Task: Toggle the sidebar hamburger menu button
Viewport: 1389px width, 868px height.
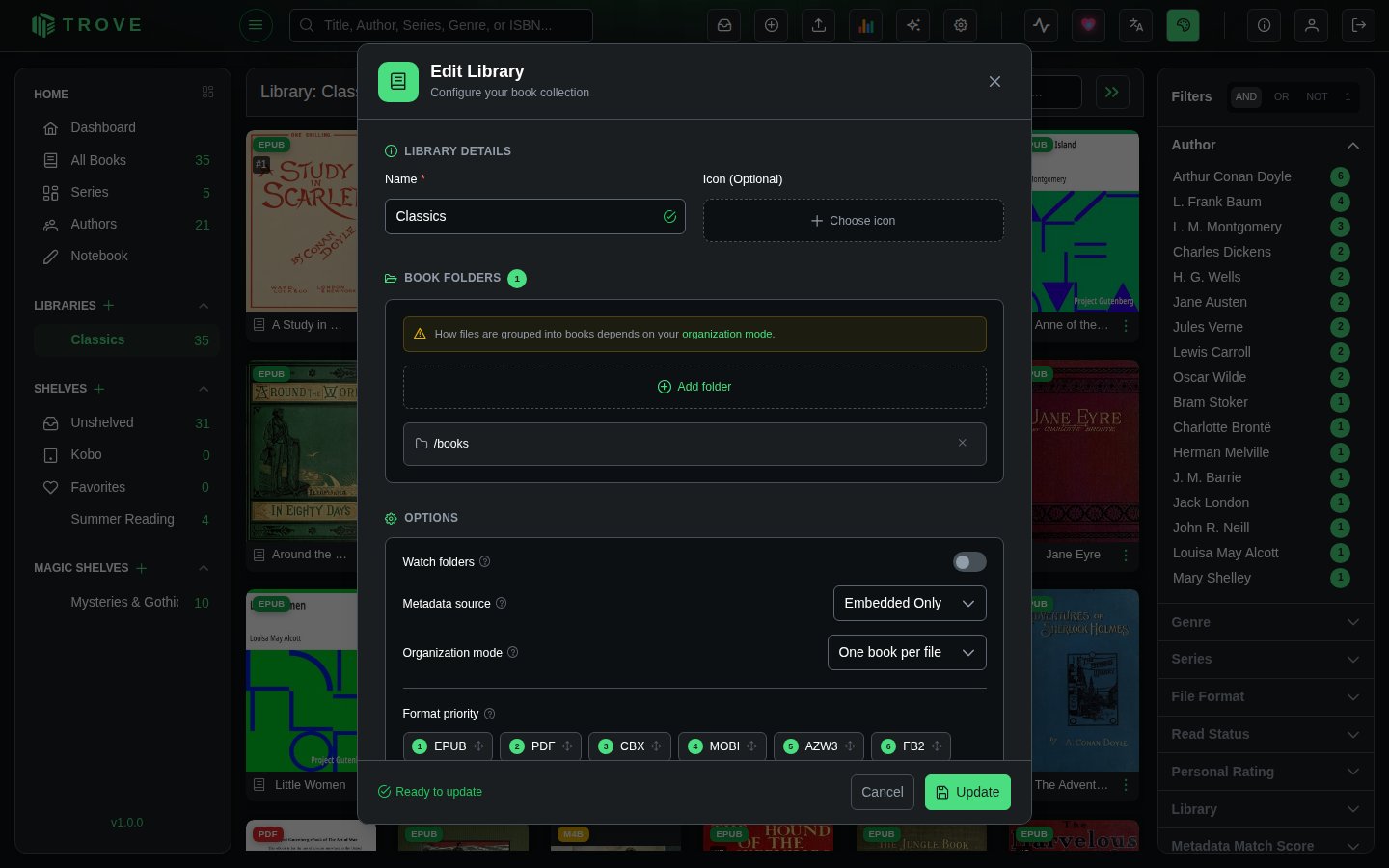Action: coord(256,25)
